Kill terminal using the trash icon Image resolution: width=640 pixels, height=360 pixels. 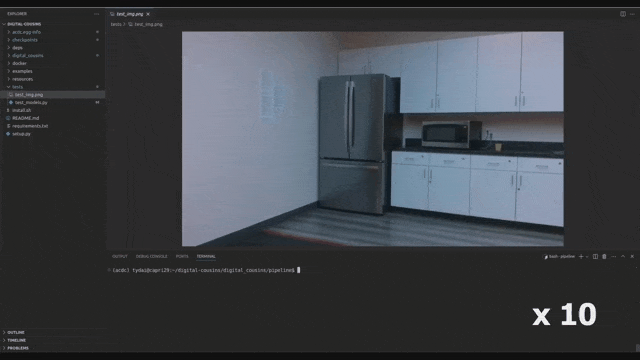tap(604, 256)
